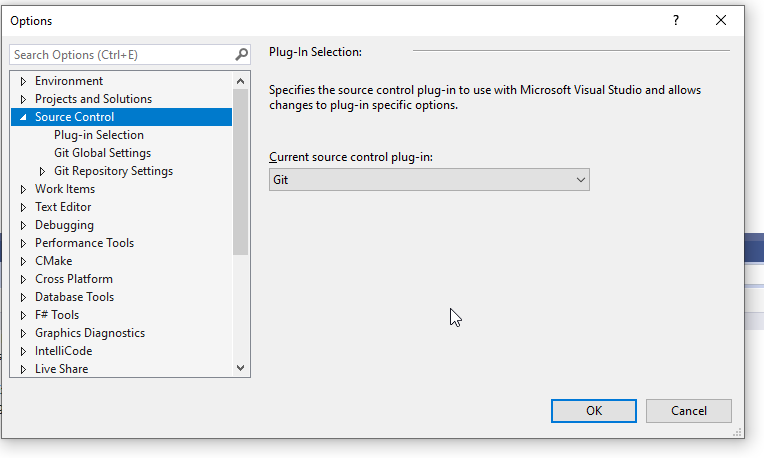Click the Cancel button
The image size is (764, 458).
(x=688, y=411)
